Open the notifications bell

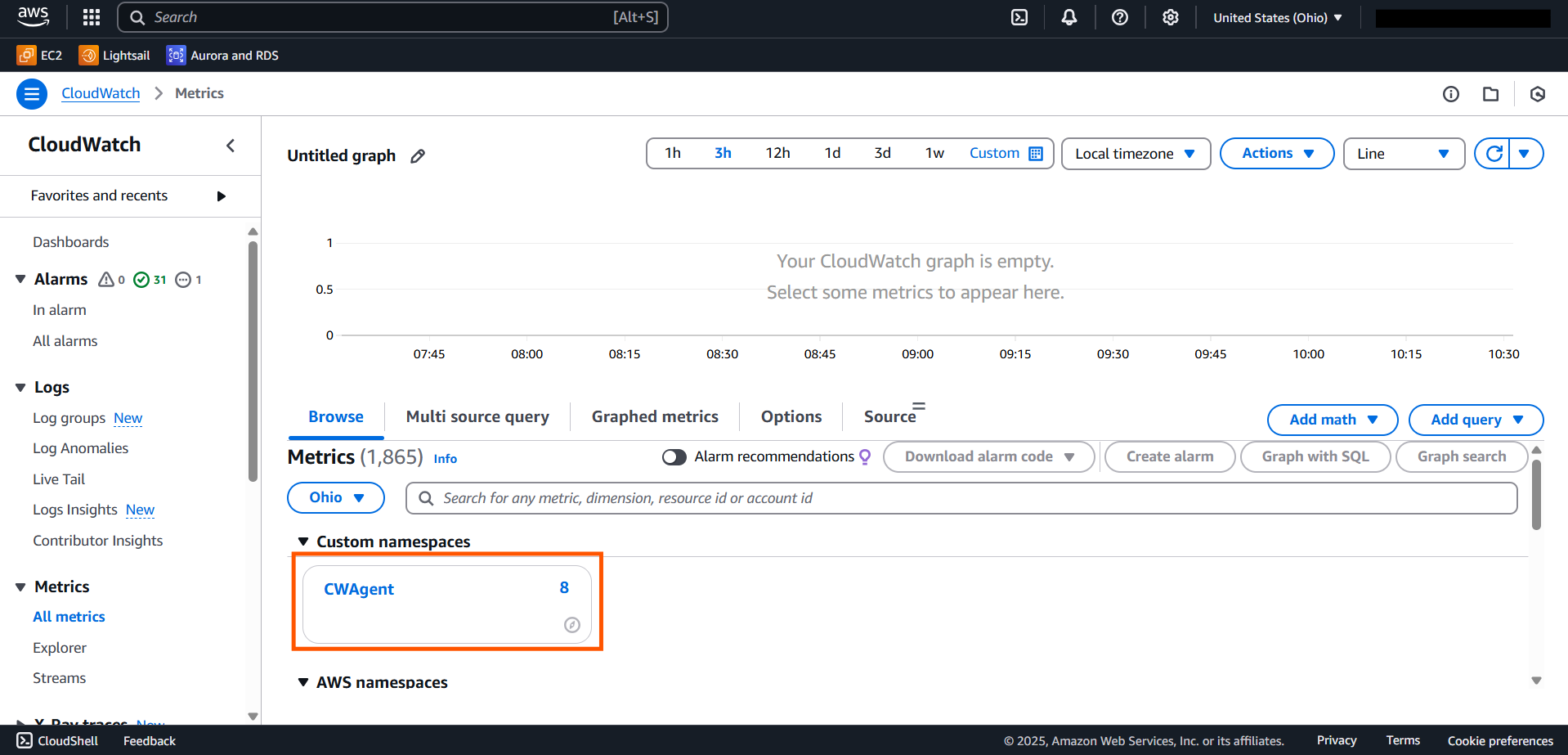[x=1069, y=17]
